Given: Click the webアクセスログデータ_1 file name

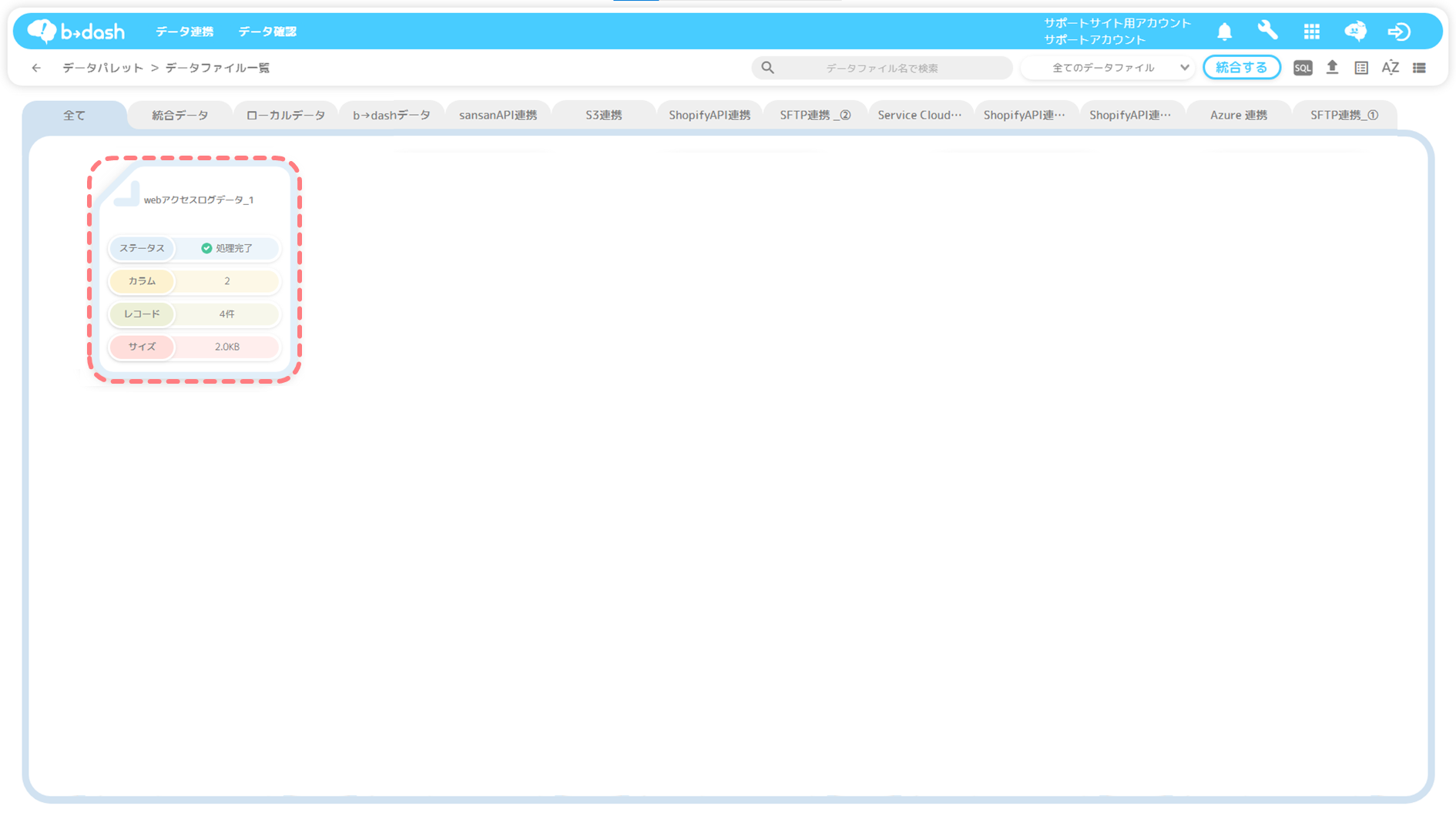Looking at the screenshot, I should point(199,200).
